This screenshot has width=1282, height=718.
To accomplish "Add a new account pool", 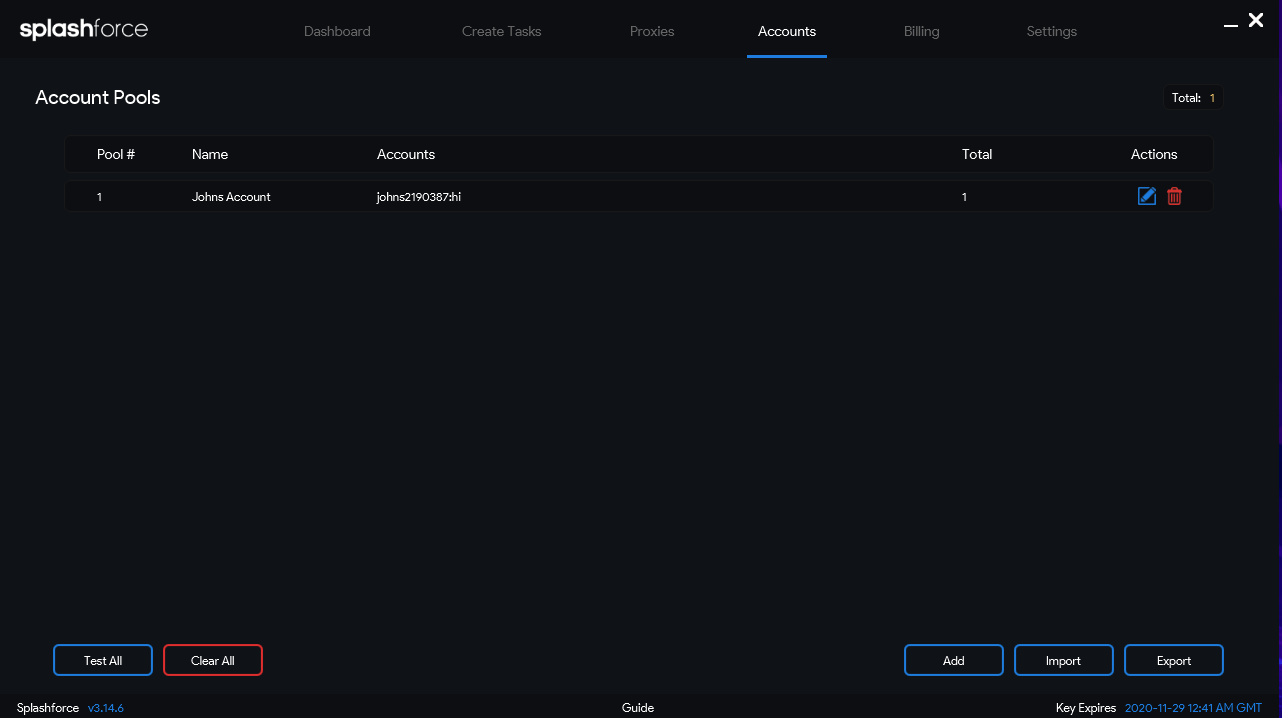I will [x=953, y=661].
